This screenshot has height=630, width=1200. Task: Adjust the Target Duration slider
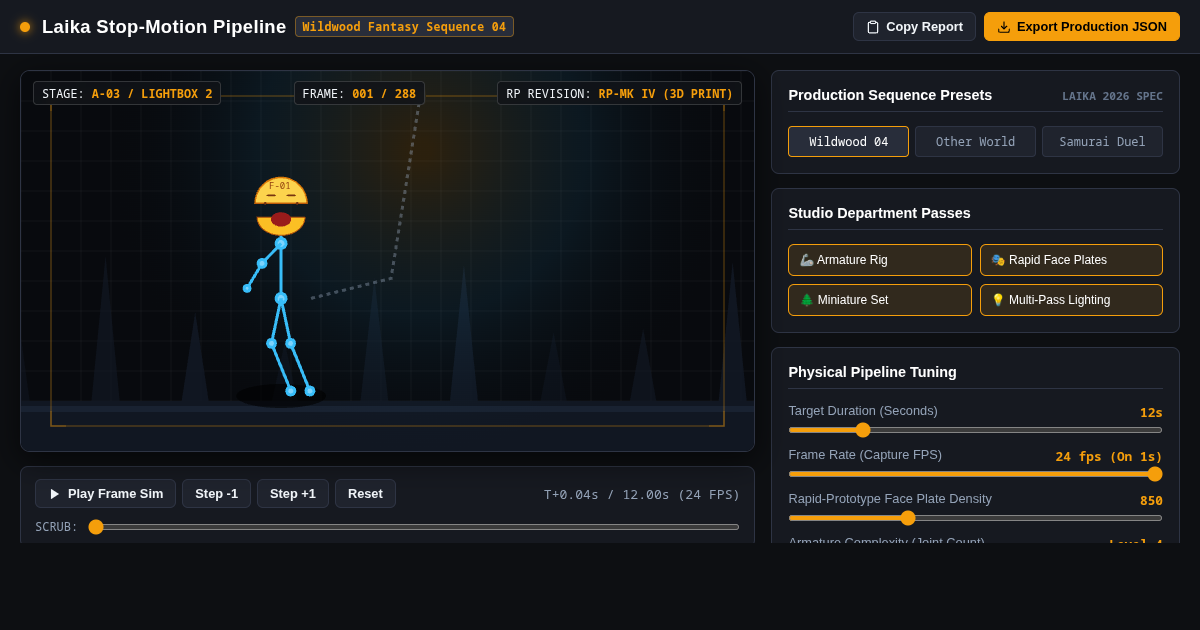pyautogui.click(x=975, y=430)
